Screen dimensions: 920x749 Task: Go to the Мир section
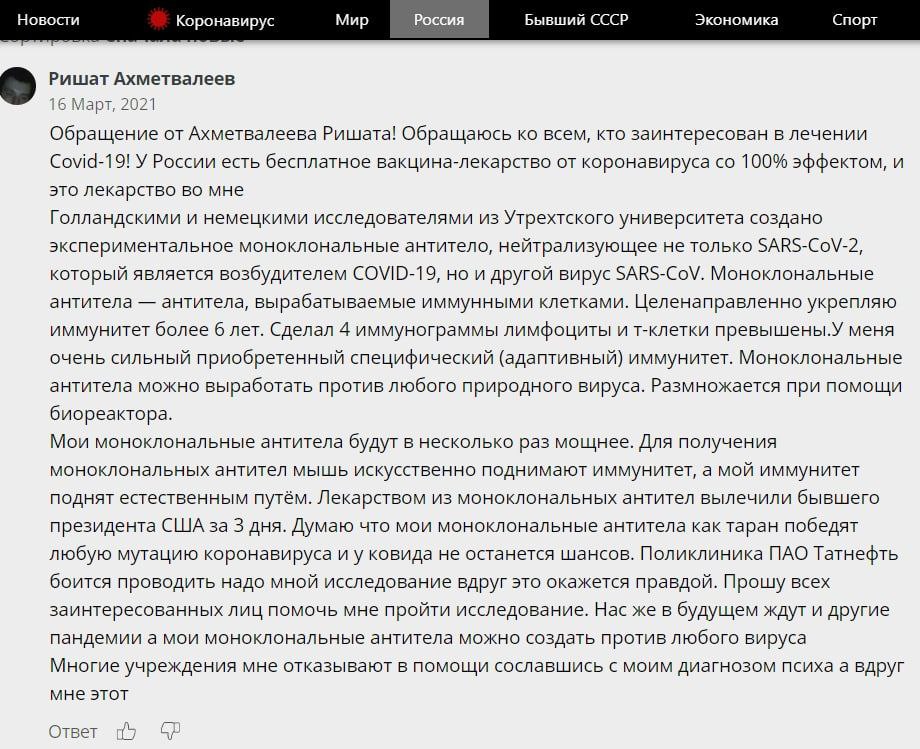click(x=351, y=20)
